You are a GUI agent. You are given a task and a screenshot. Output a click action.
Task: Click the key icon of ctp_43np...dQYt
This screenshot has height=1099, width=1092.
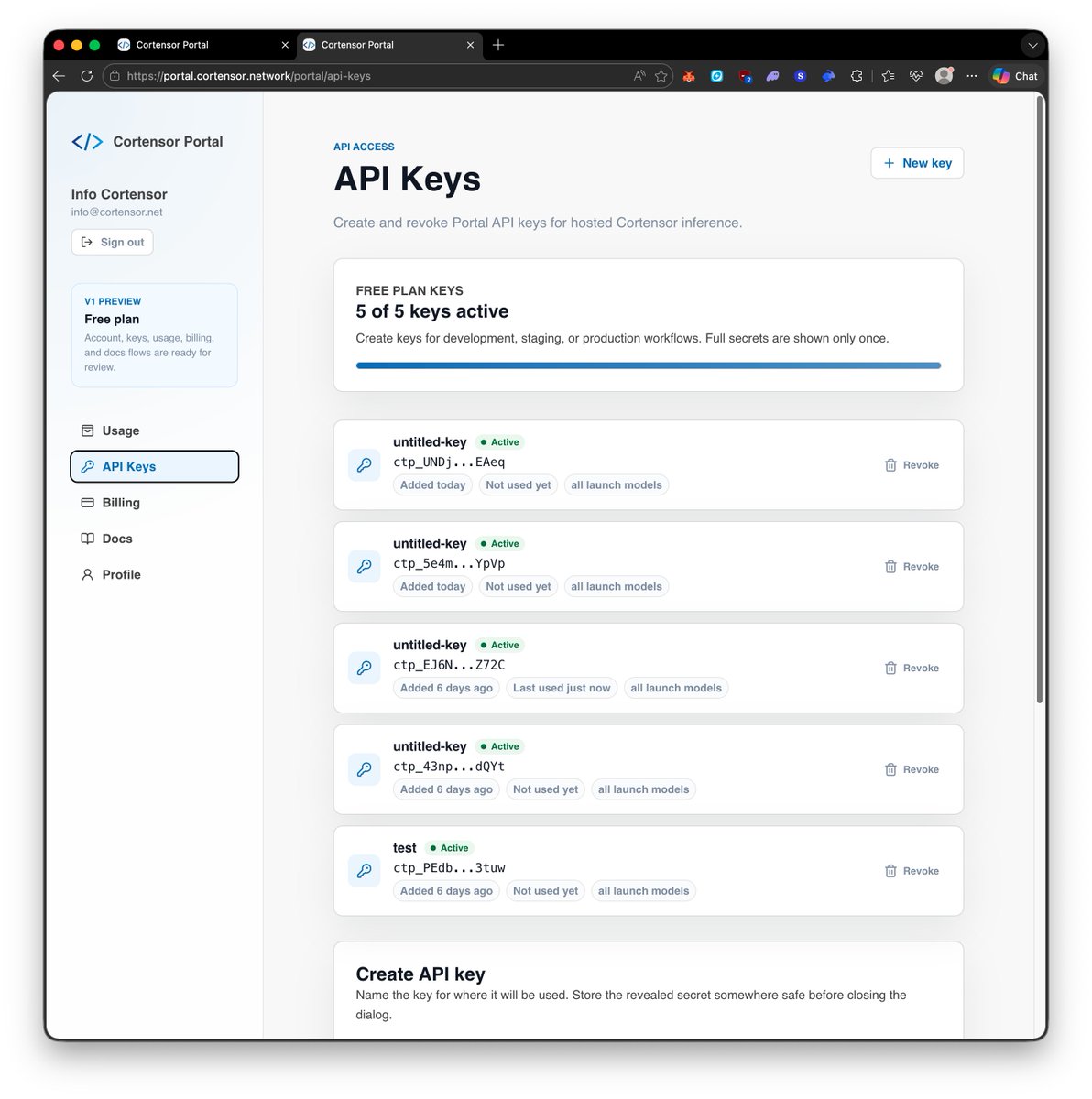(365, 769)
